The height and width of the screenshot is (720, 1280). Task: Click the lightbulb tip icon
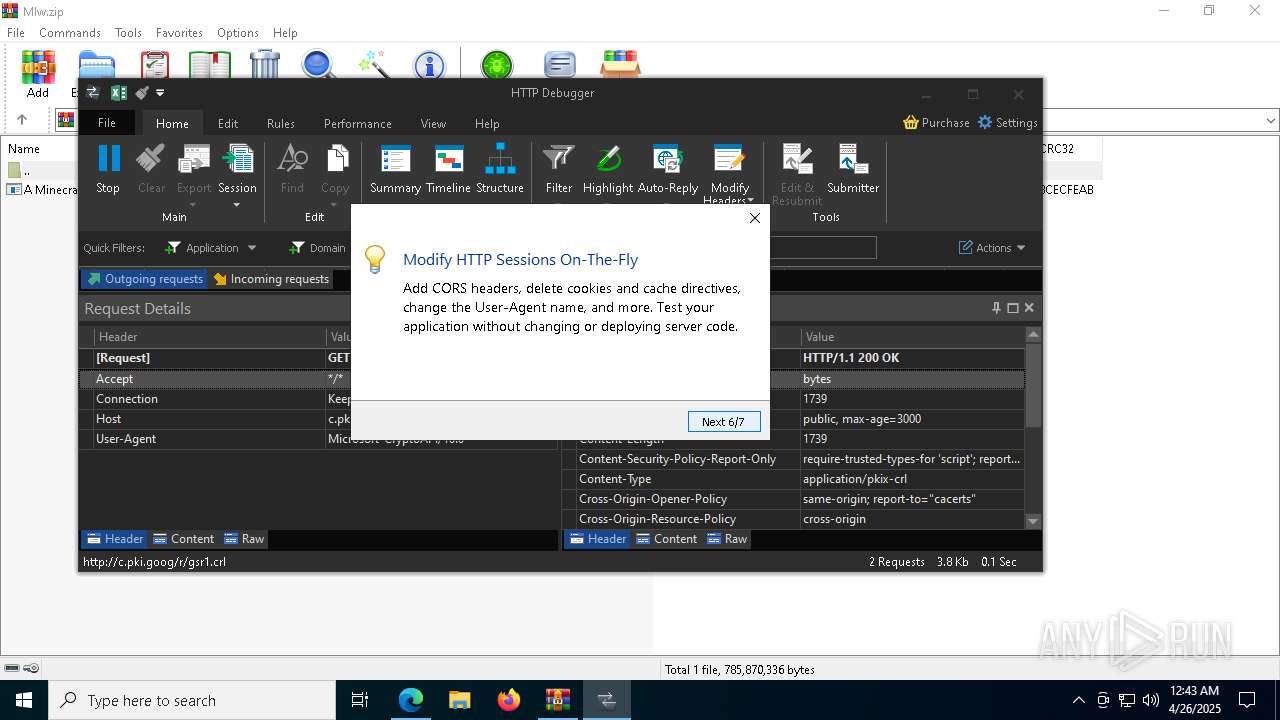375,259
